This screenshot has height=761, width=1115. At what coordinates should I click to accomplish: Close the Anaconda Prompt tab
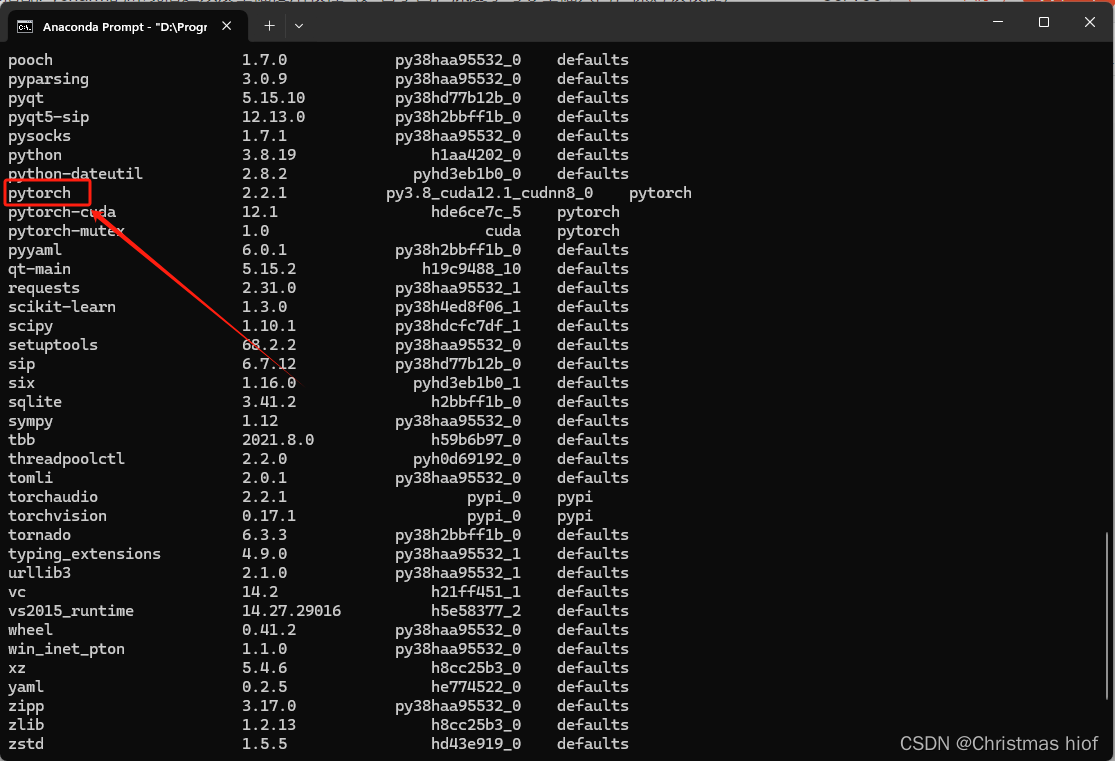coord(227,26)
